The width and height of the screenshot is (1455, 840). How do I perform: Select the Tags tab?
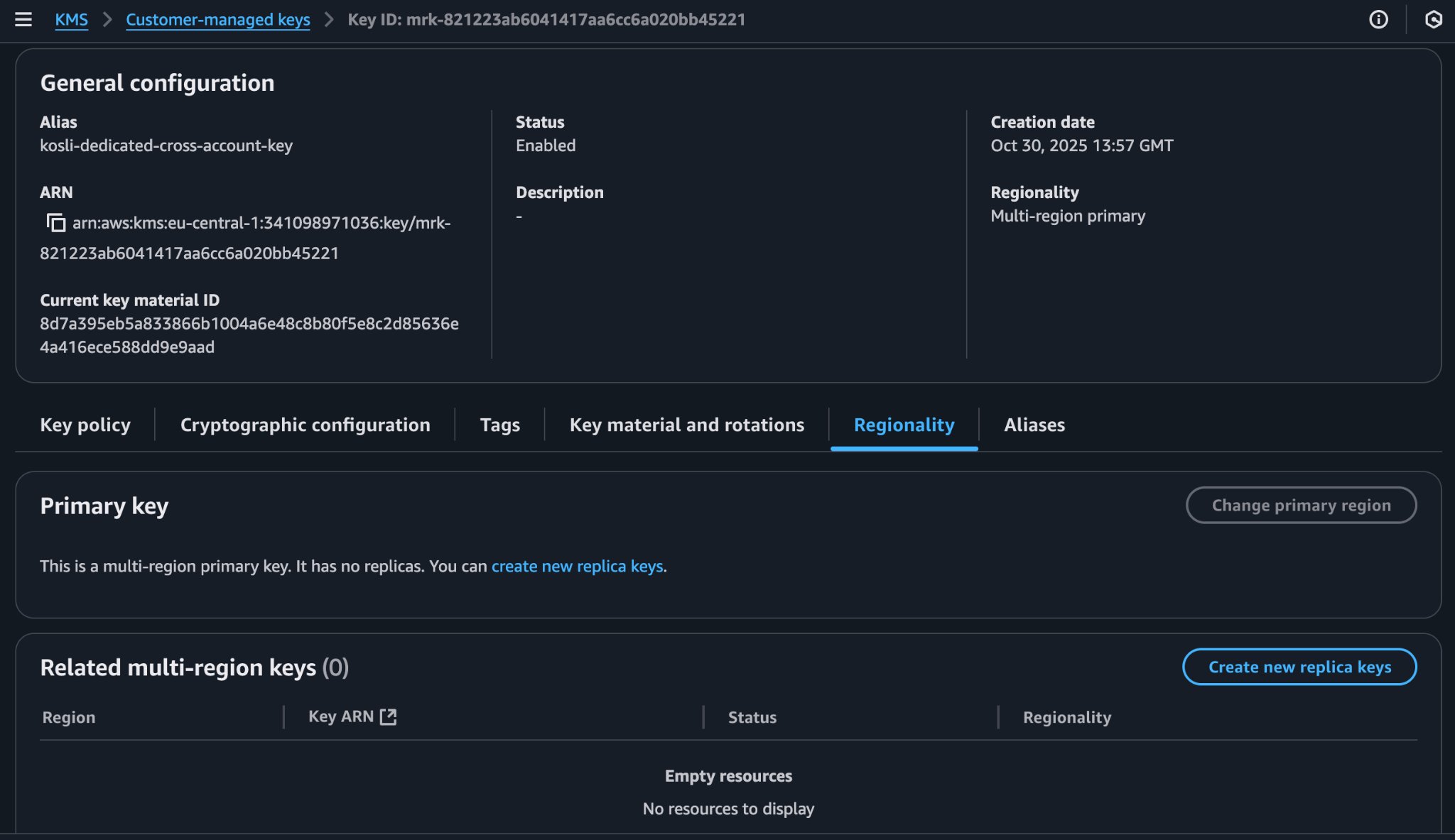click(500, 425)
